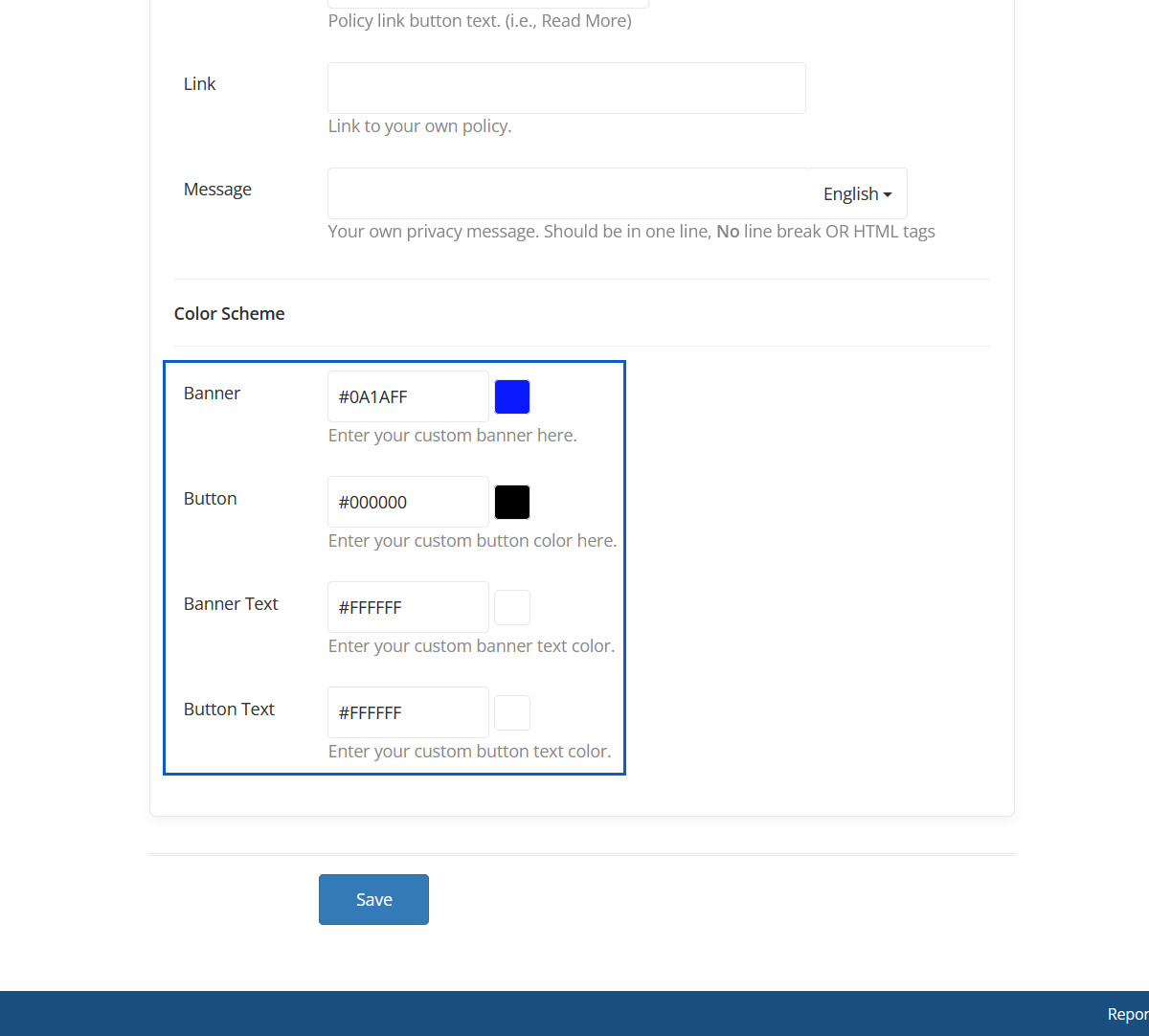Focus the Message text input box
Image resolution: width=1149 pixels, height=1036 pixels.
[567, 193]
